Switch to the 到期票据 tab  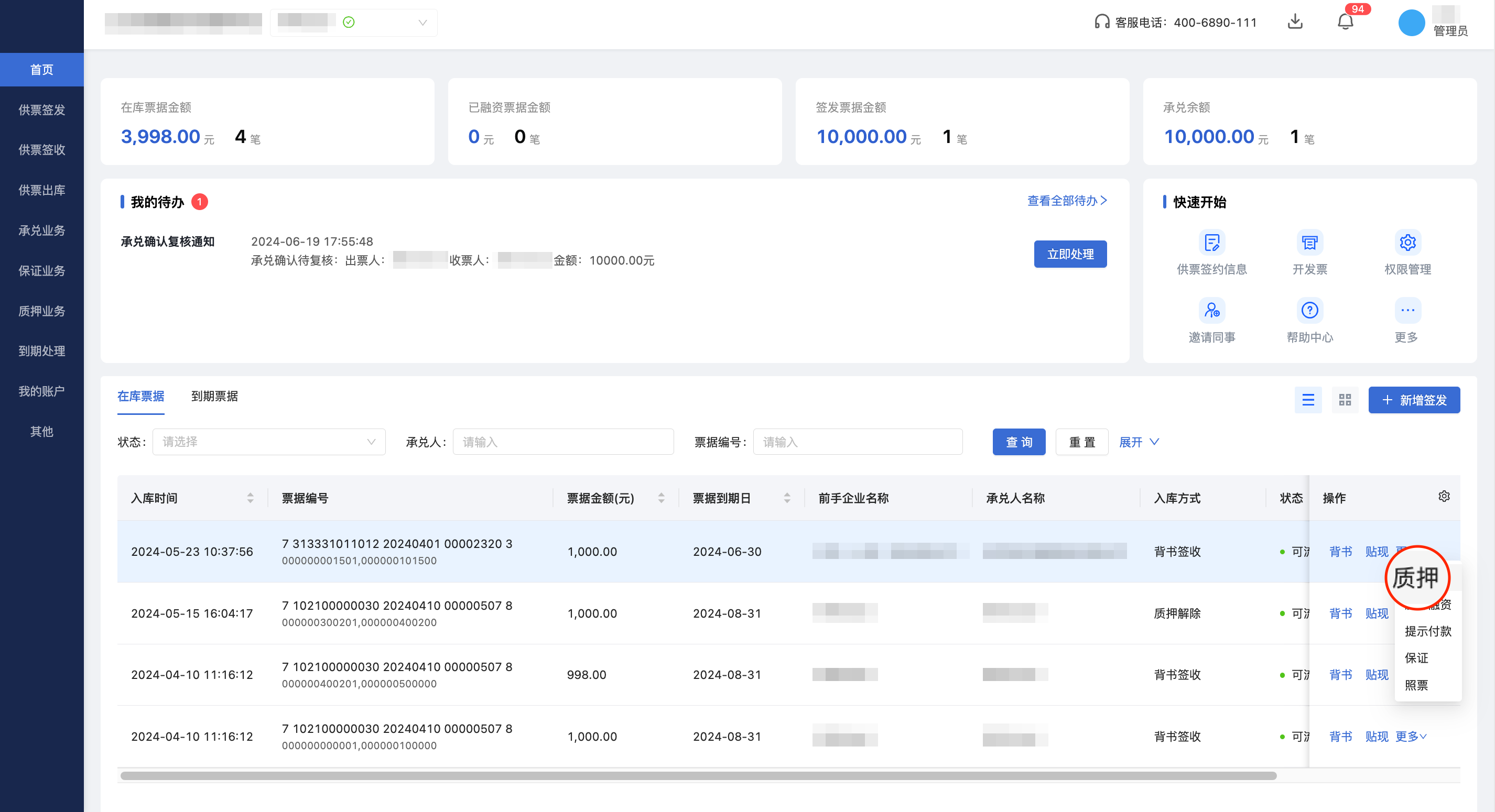pyautogui.click(x=214, y=396)
